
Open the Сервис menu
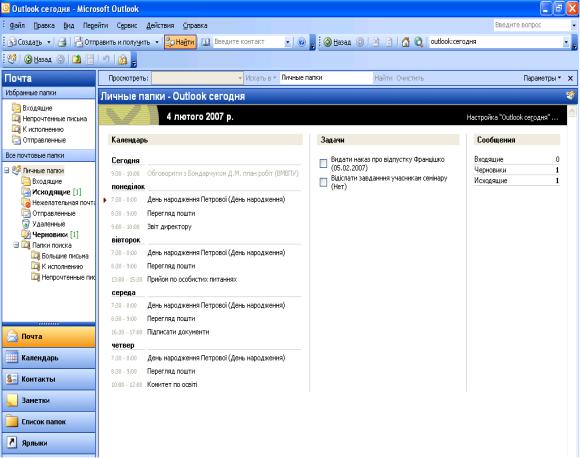coord(127,26)
